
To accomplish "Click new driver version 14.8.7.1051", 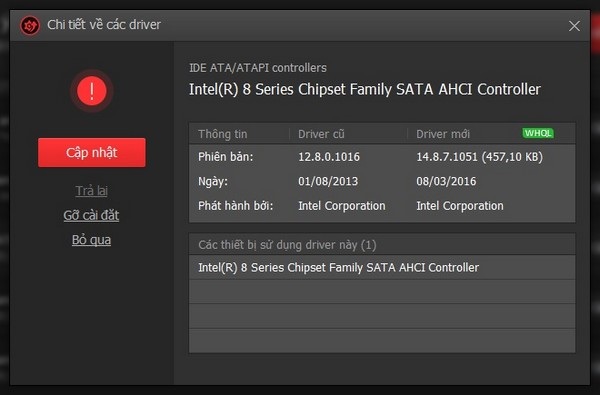I will click(447, 157).
